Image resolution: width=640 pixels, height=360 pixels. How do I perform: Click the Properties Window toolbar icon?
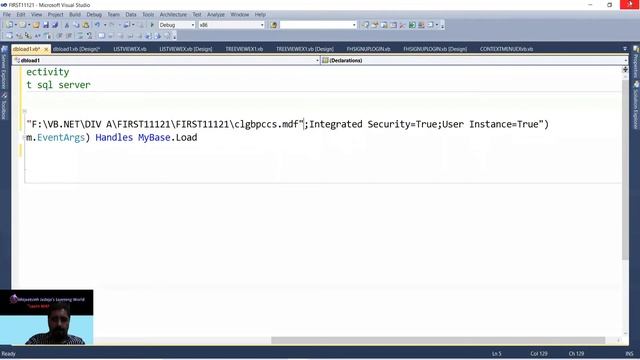coord(375,25)
